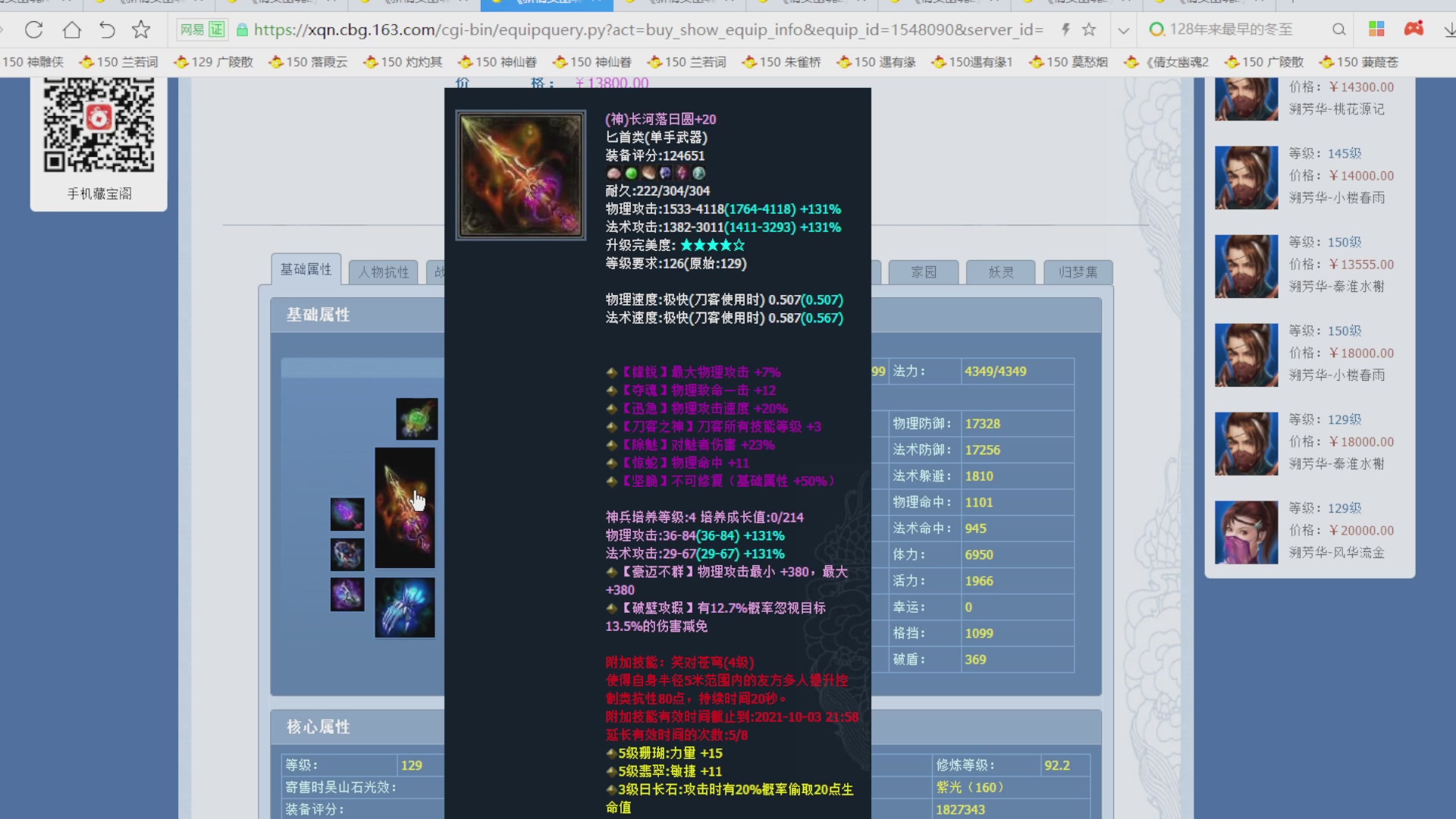Image resolution: width=1456 pixels, height=819 pixels.
Task: Click the middle round accessory slot icon
Action: click(347, 554)
